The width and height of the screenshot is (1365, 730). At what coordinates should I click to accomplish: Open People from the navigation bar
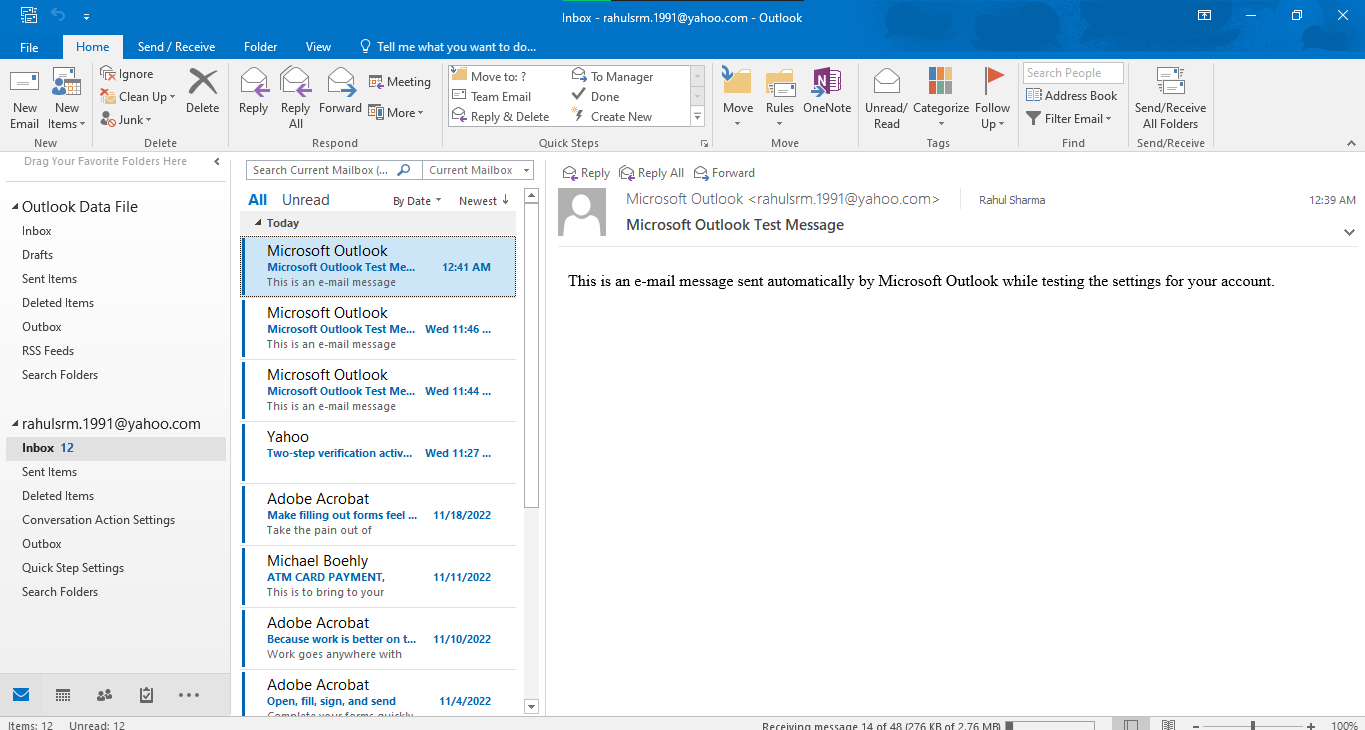click(x=104, y=695)
